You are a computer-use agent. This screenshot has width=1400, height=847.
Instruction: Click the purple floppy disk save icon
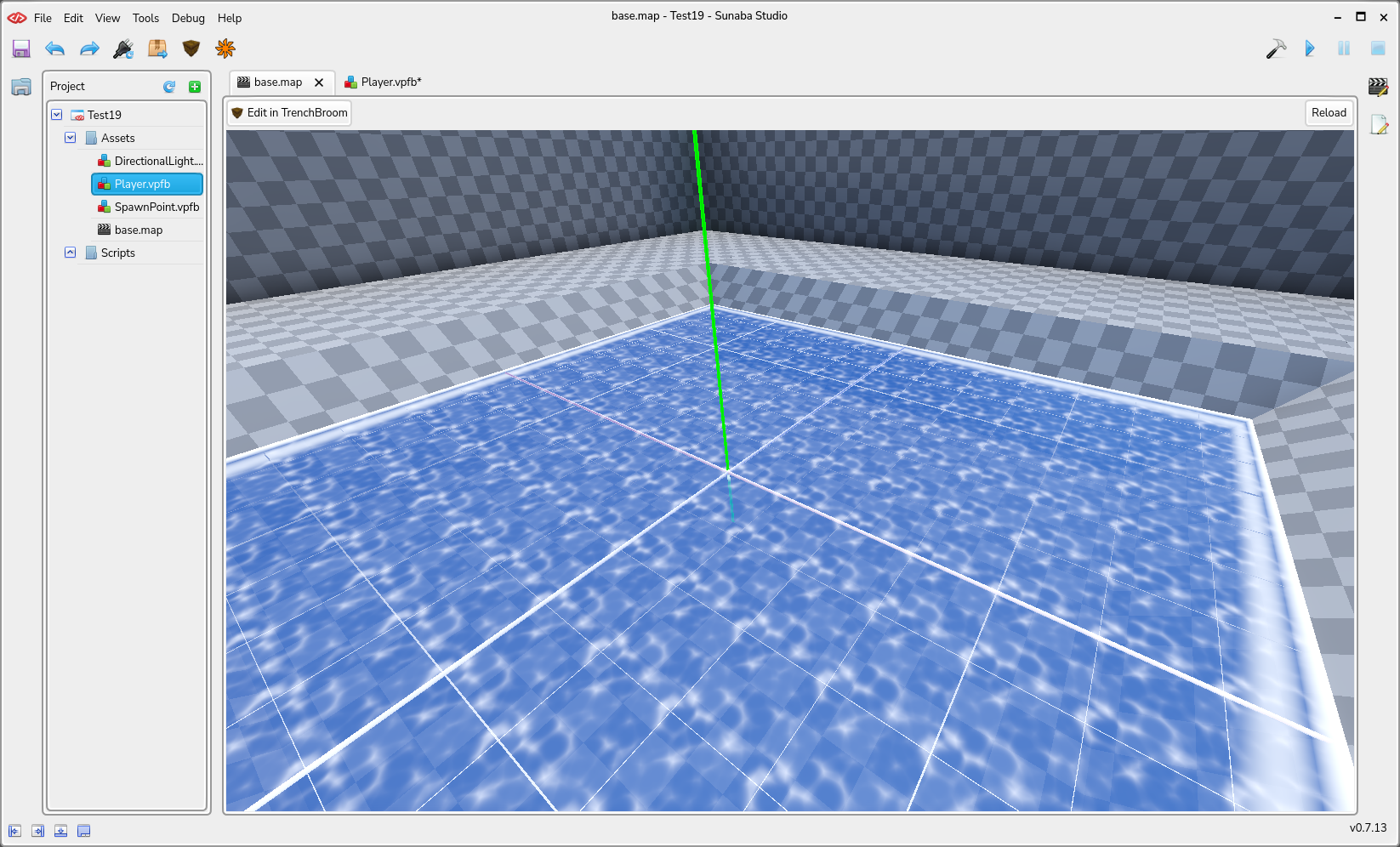click(21, 49)
